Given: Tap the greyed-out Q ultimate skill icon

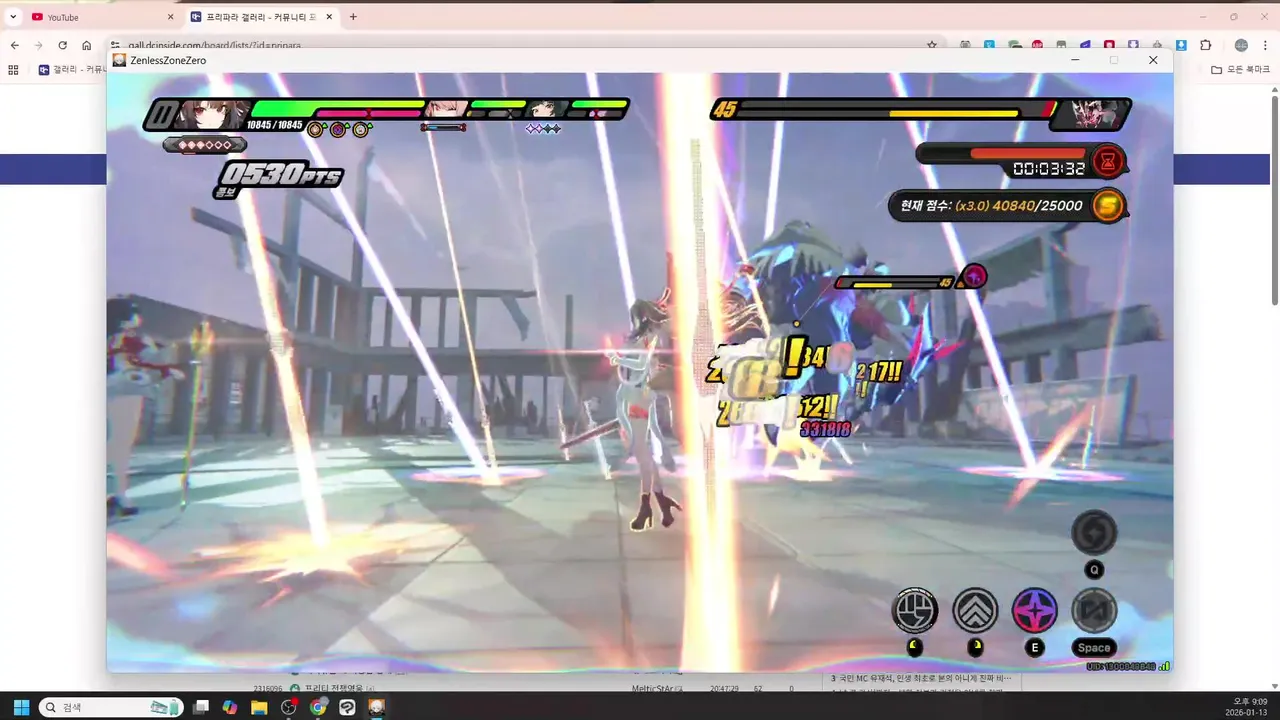Looking at the screenshot, I should coord(1094,532).
